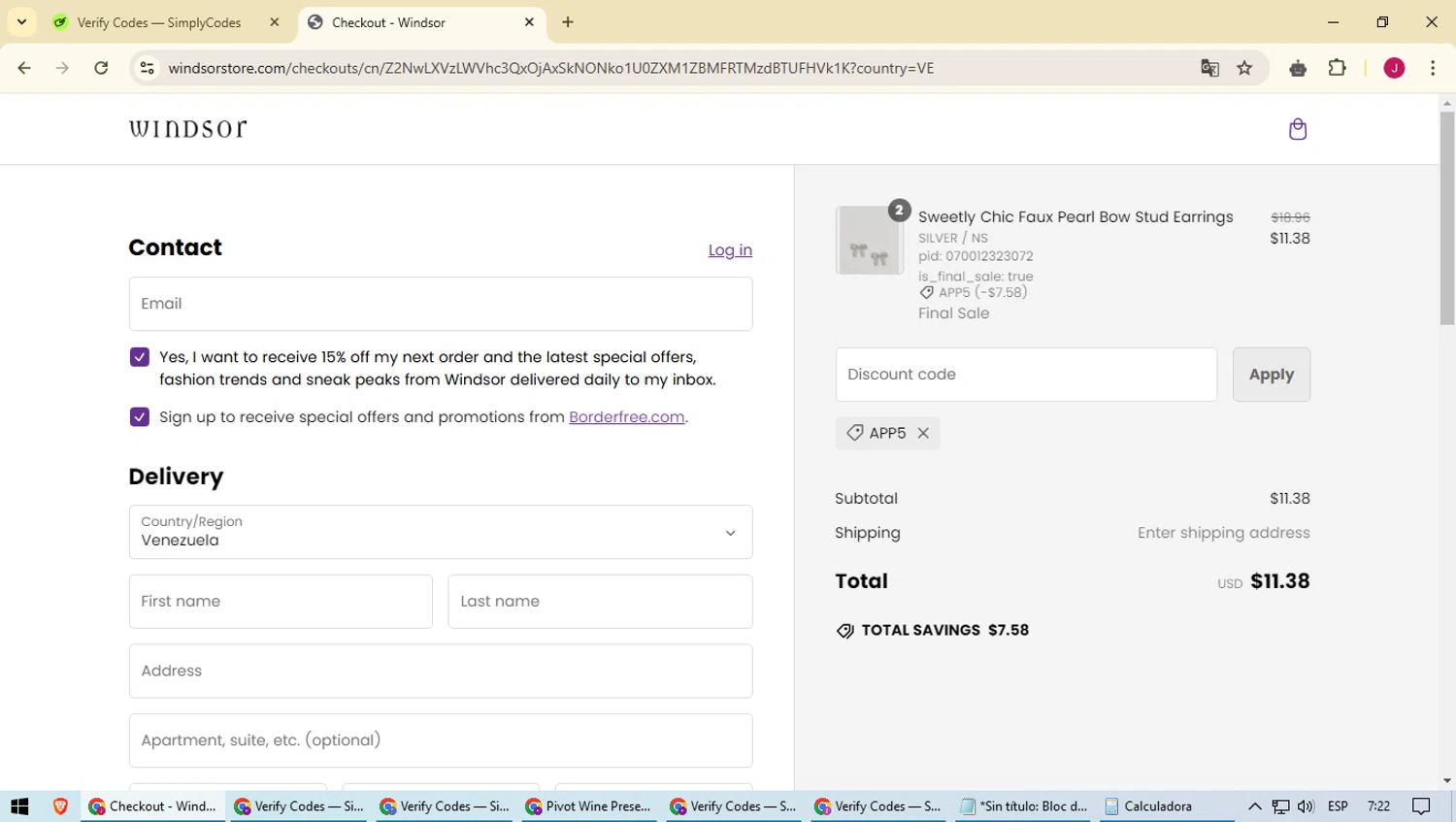Uncheck the 15% off newsletter checkbox
This screenshot has width=1456, height=822.
140,357
